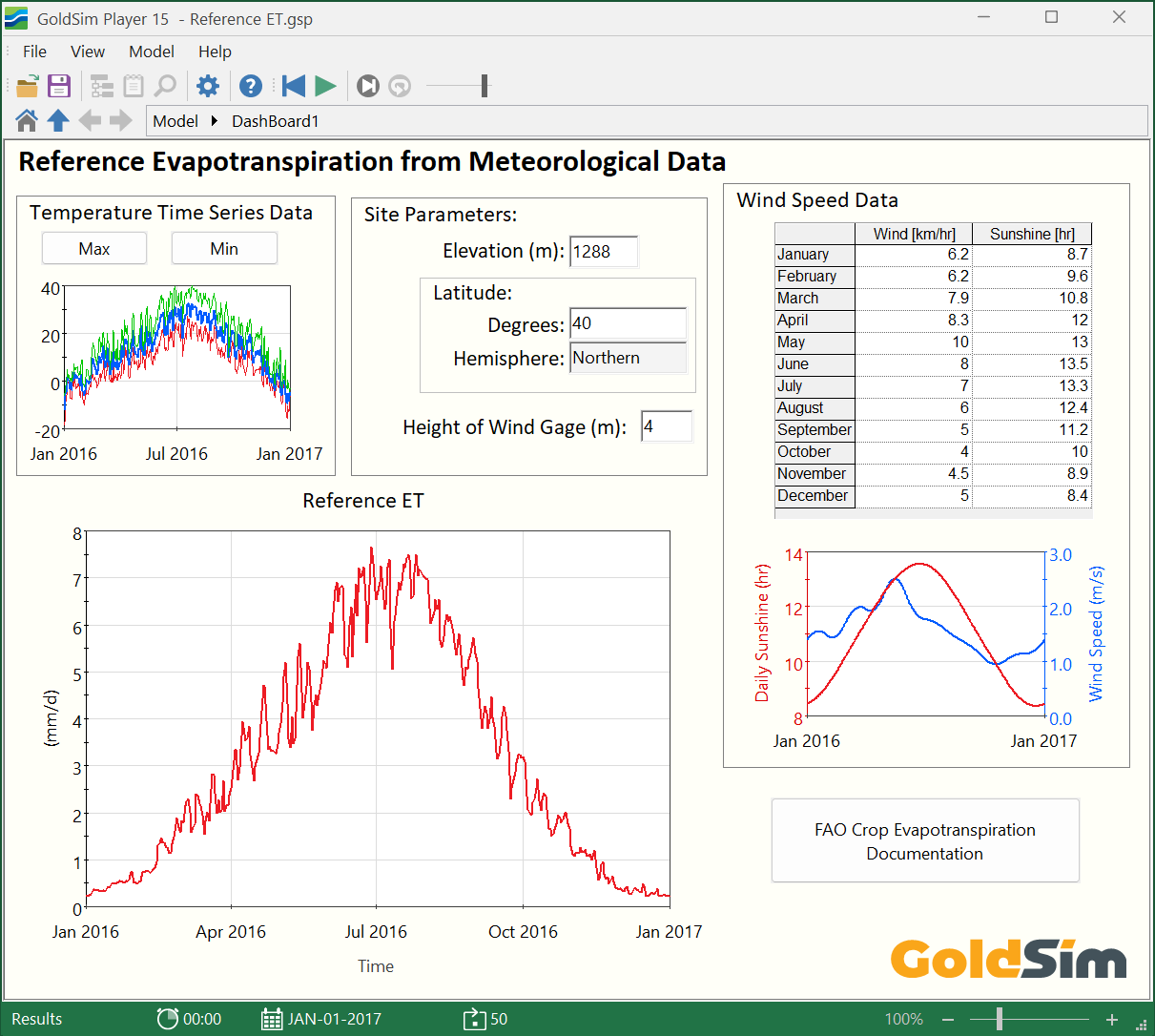1155x1036 pixels.
Task: Click the zoom in plus in status bar
Action: [x=1112, y=1020]
